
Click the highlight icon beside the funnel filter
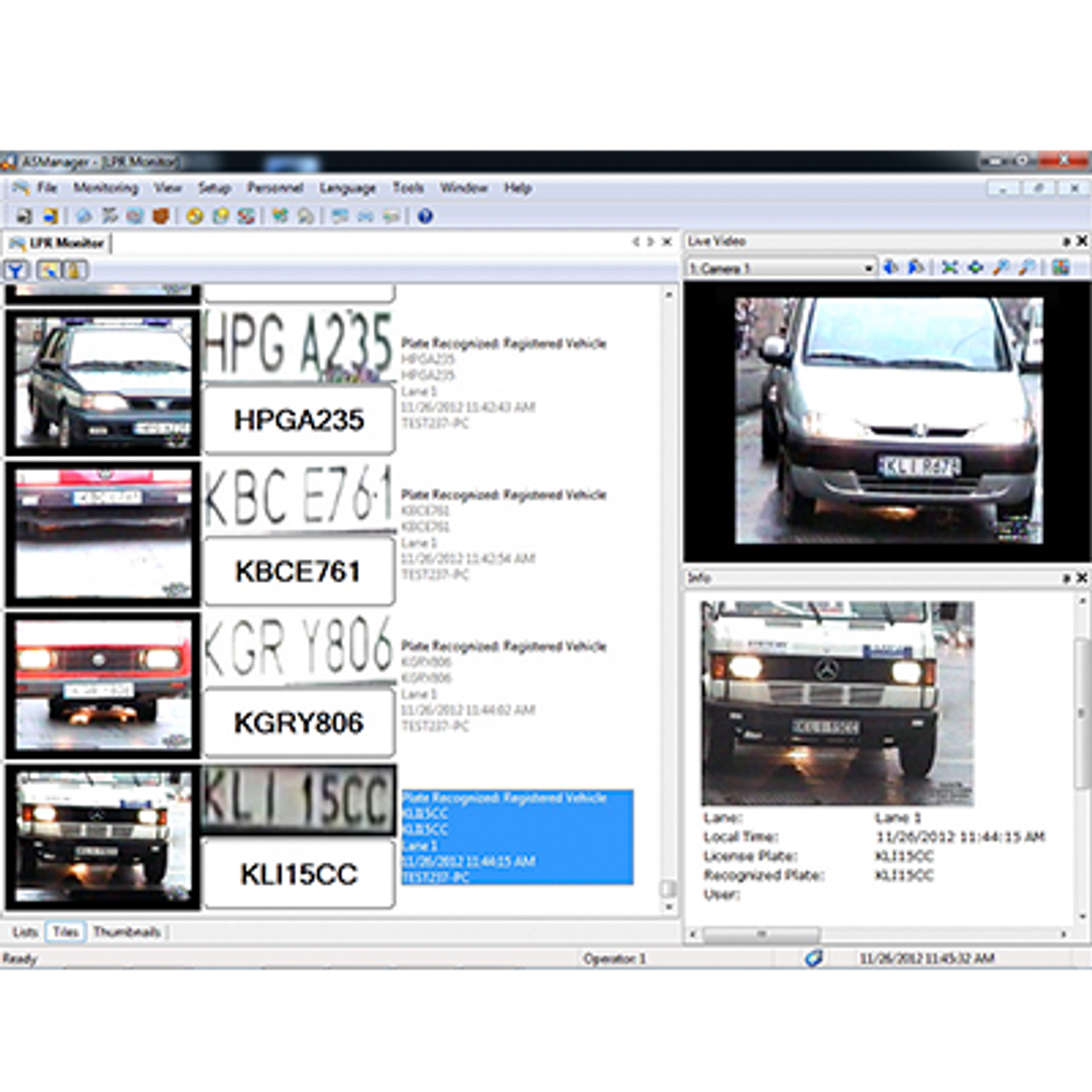point(49,270)
